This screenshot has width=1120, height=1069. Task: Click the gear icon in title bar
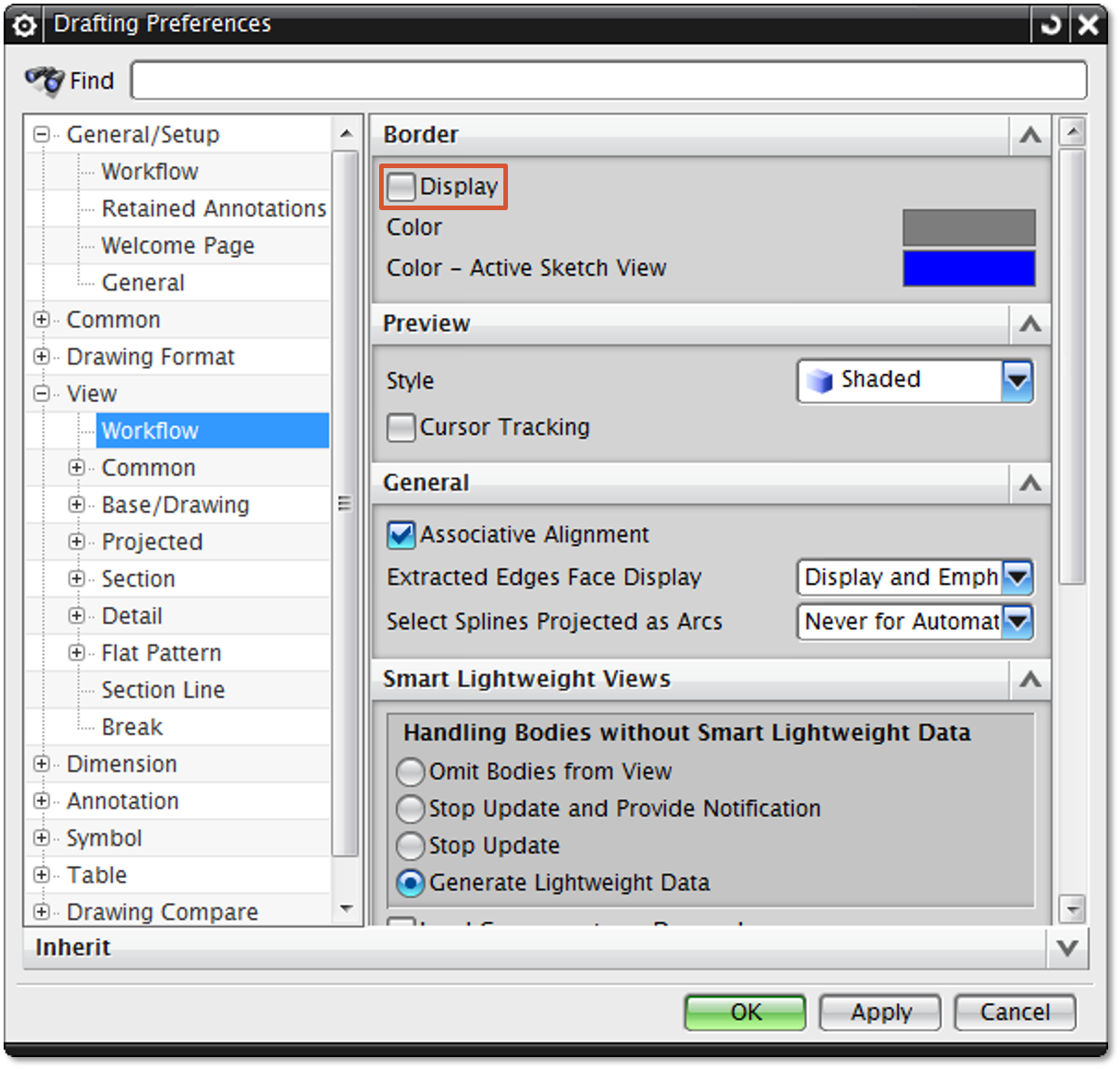tap(25, 25)
